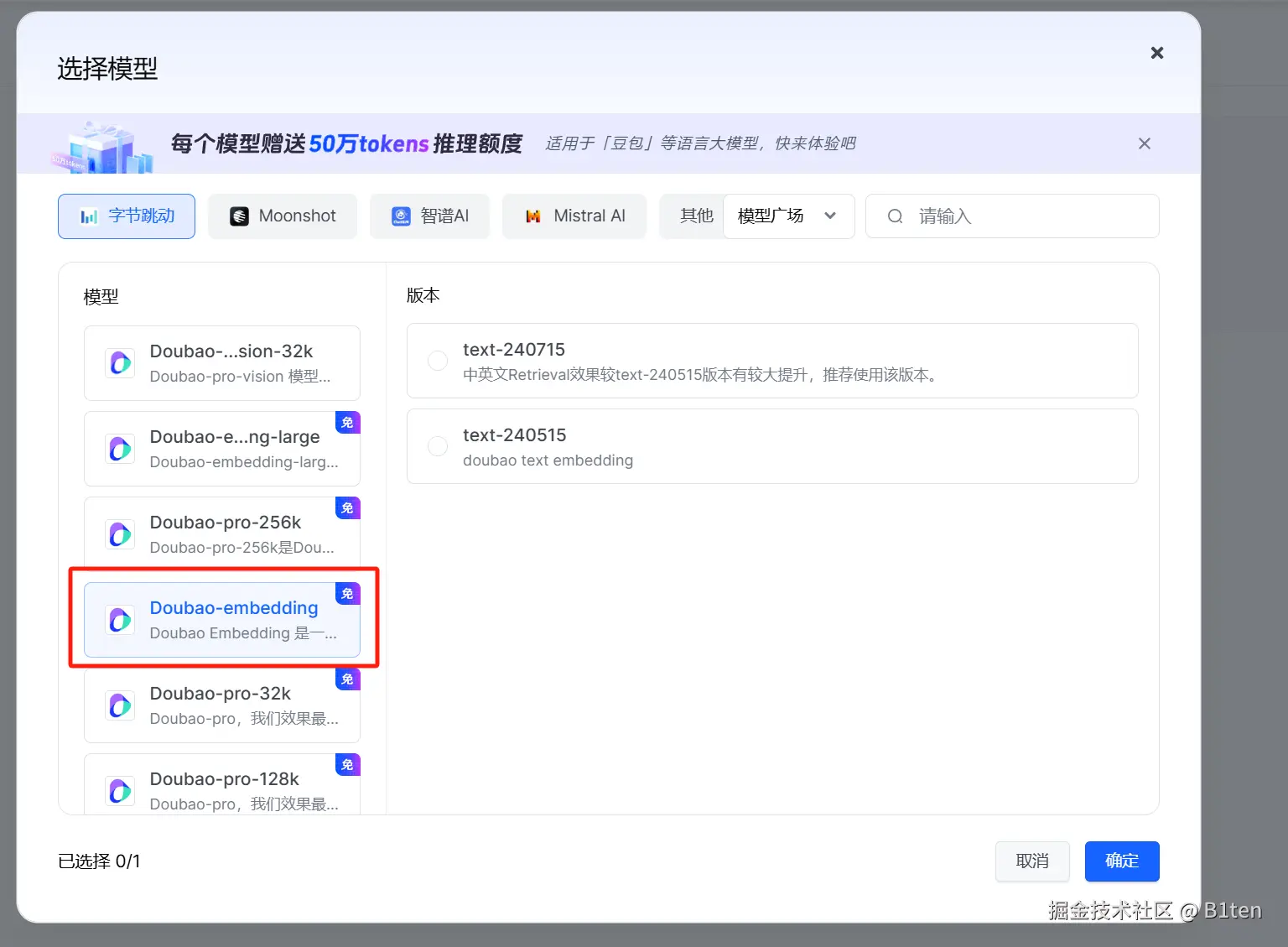1288x947 pixels.
Task: Select the Doubao-embedding model card
Action: click(x=222, y=620)
